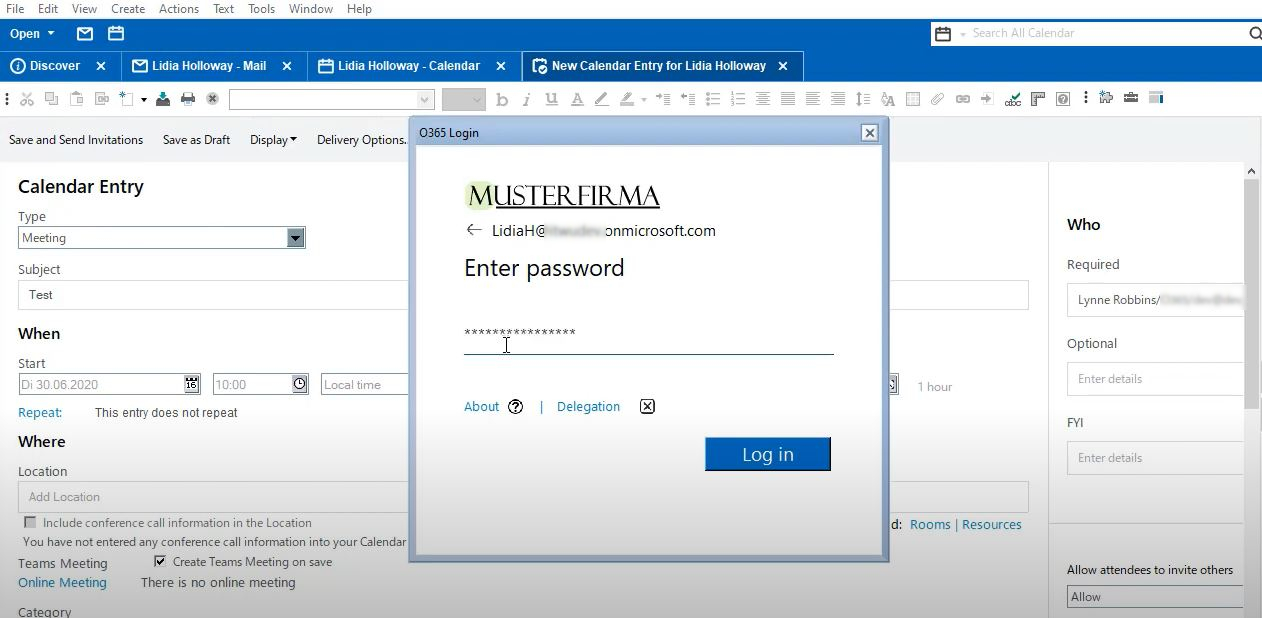The height and width of the screenshot is (618, 1262).
Task: Click the Save download-tray icon in toolbar
Action: pyautogui.click(x=162, y=99)
